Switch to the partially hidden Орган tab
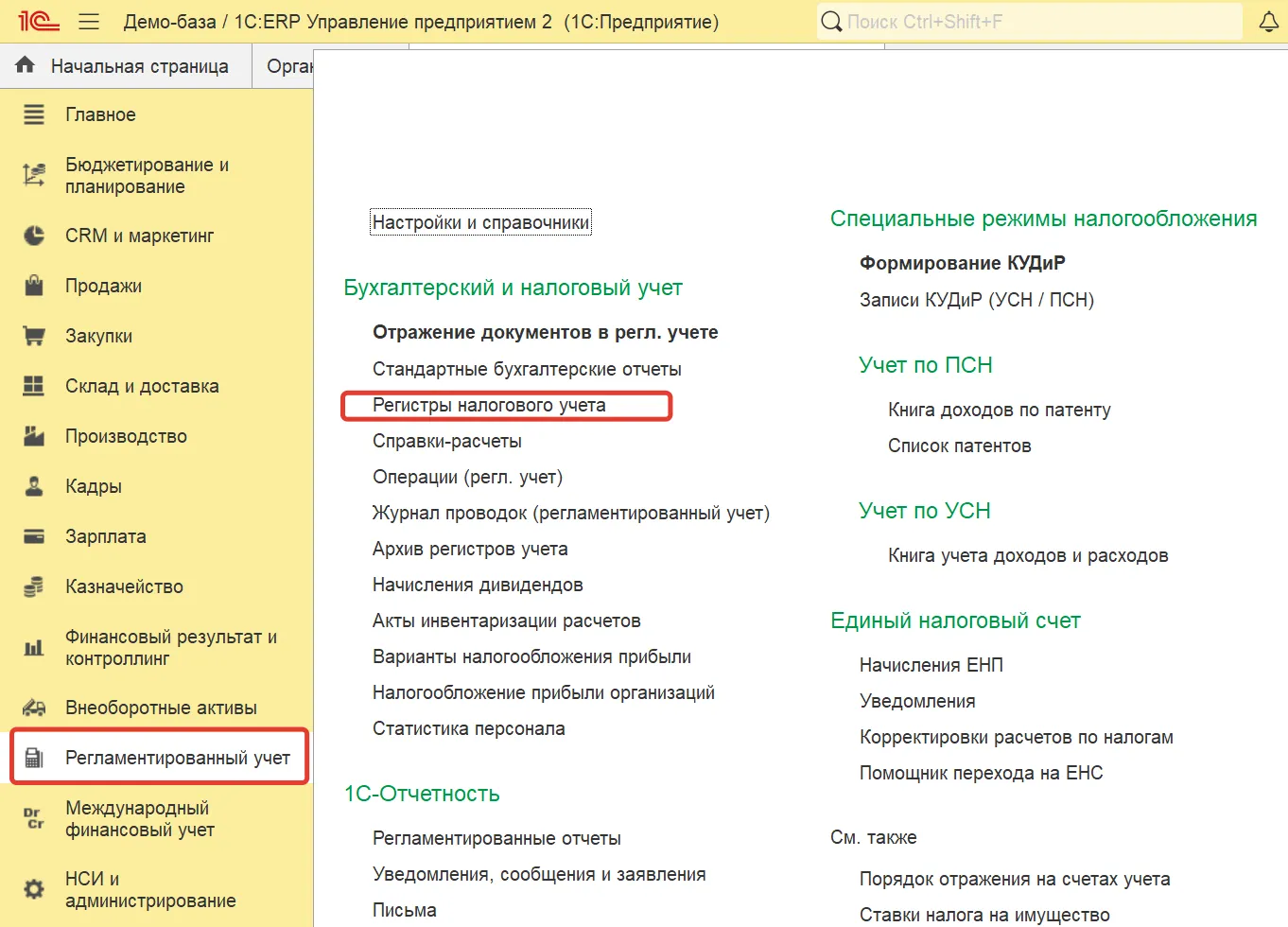 (284, 66)
